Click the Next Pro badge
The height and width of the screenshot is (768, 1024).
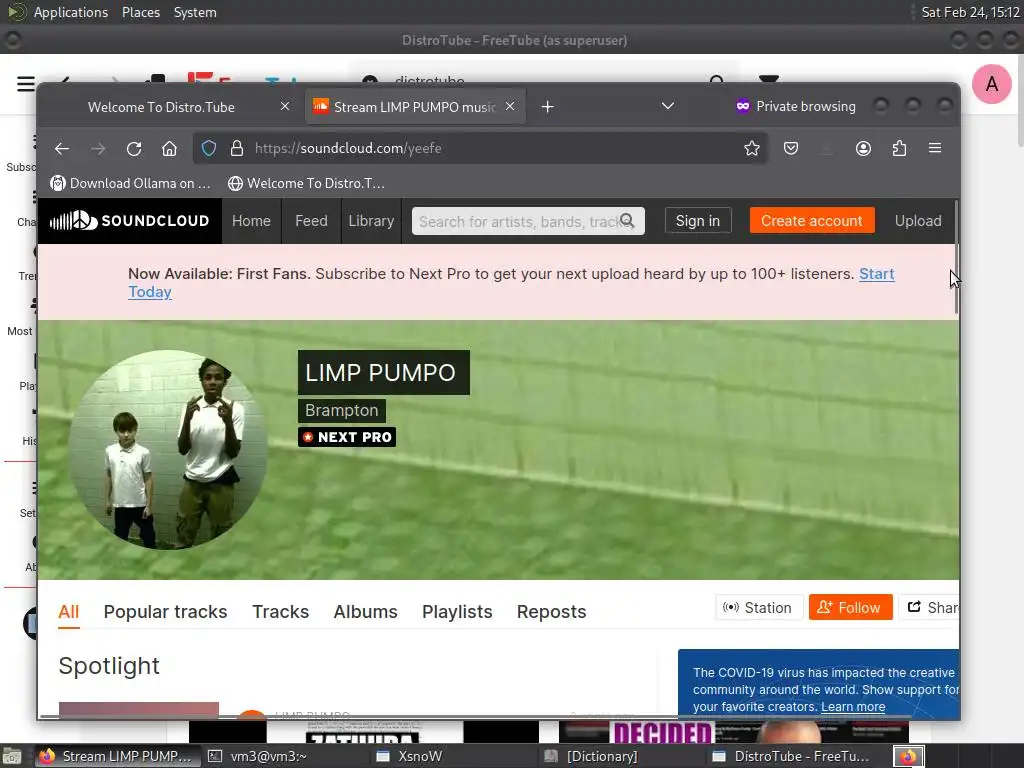tap(347, 437)
